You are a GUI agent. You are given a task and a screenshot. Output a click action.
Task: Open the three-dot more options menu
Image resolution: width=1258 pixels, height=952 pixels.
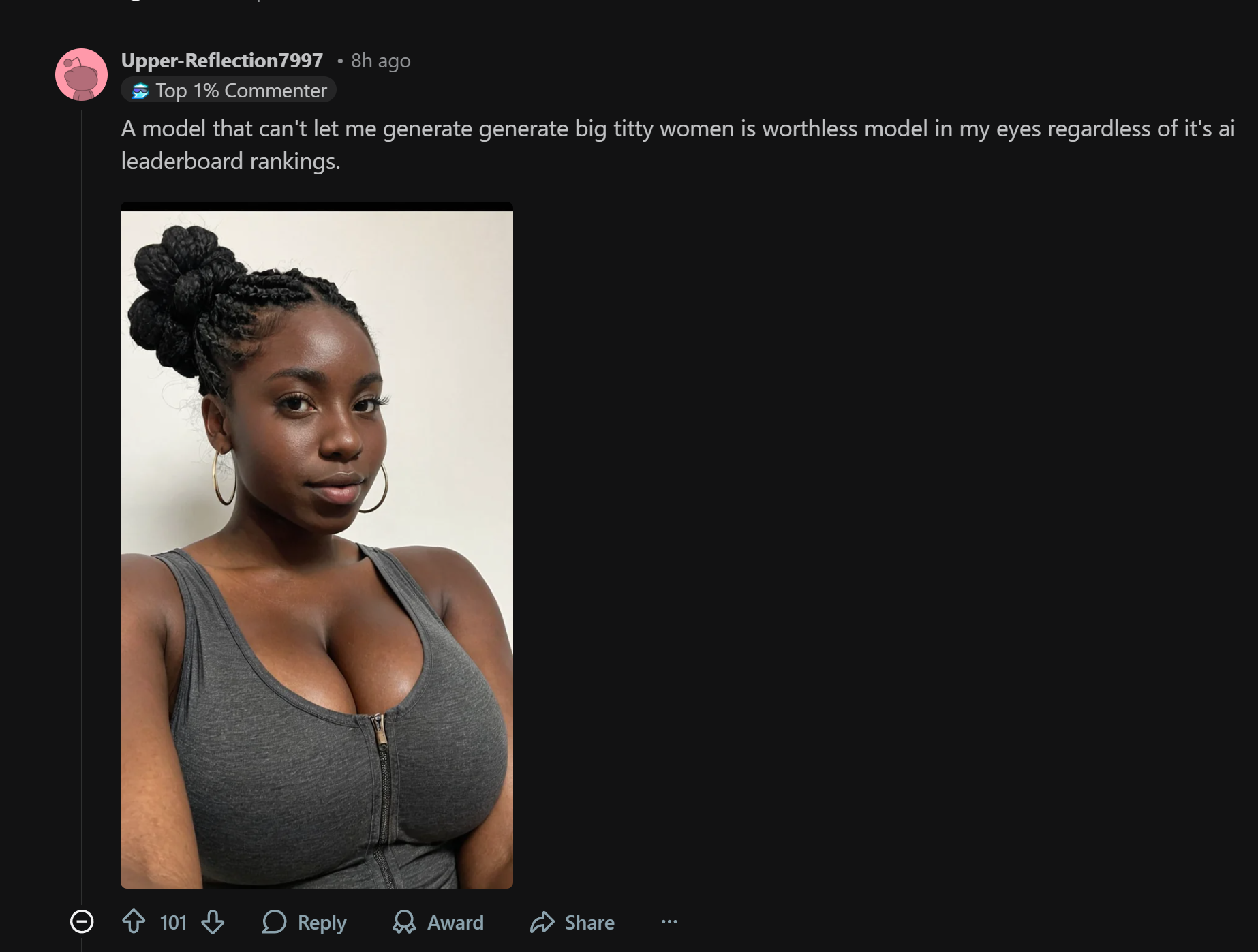coord(669,922)
